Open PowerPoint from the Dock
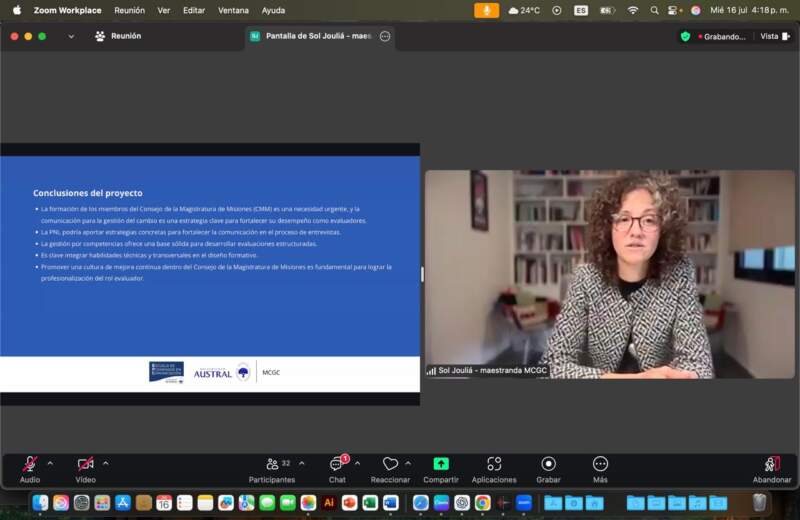 coord(349,503)
